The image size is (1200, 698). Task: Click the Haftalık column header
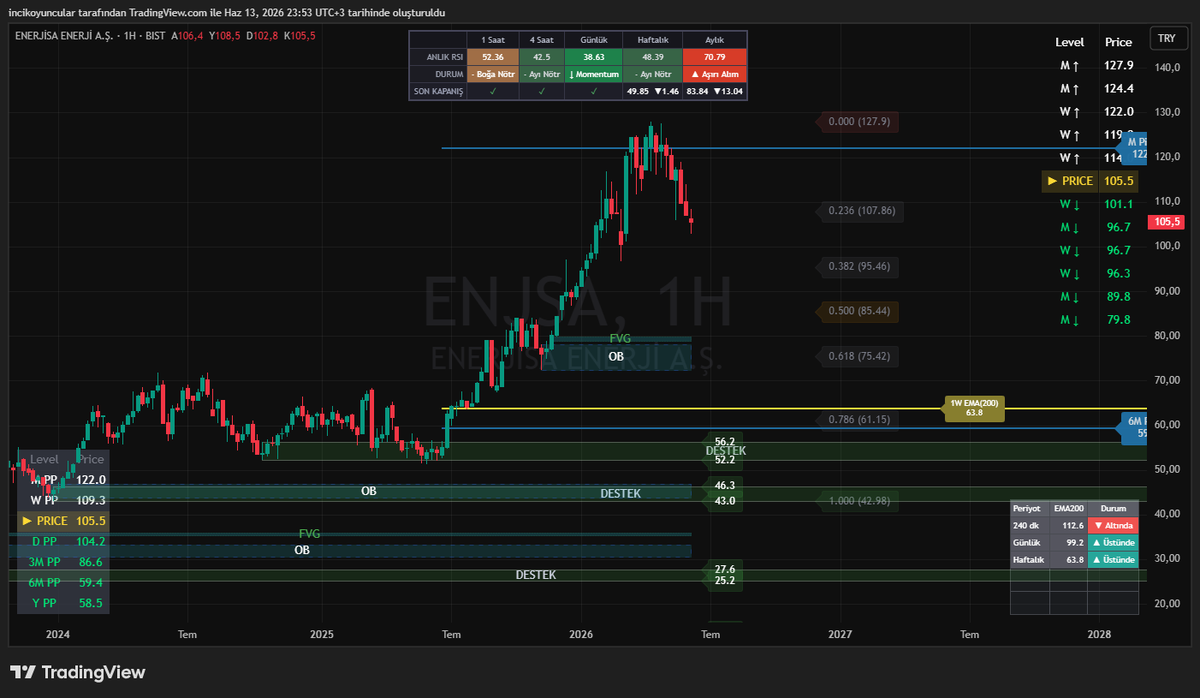click(651, 39)
